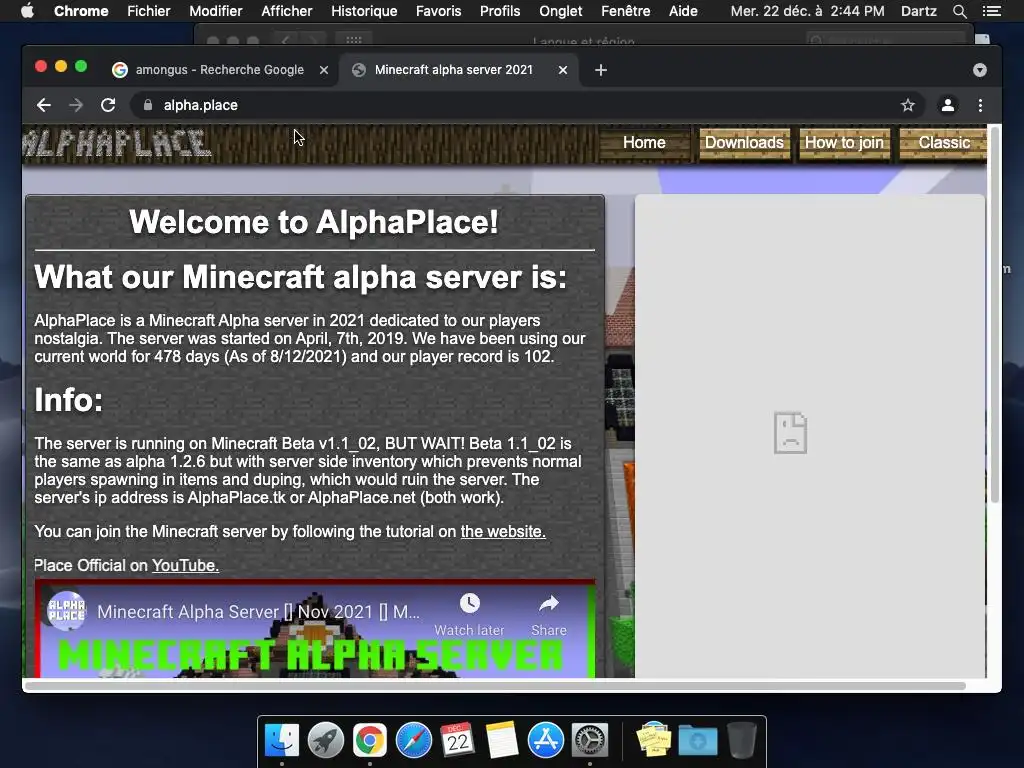This screenshot has height=768, width=1024.
Task: Click the date and time in menu bar
Action: (x=807, y=11)
